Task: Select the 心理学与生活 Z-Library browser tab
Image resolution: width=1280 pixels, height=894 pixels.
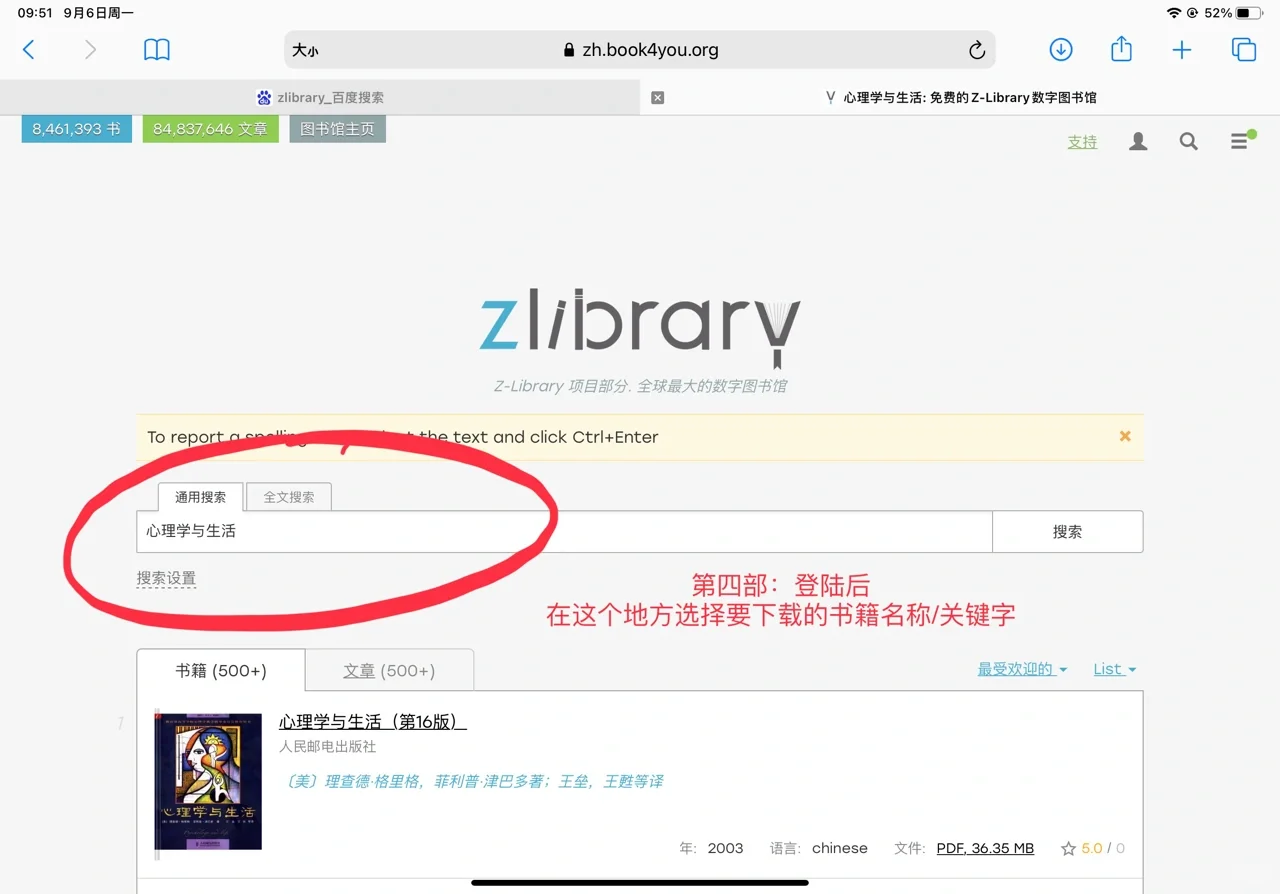Action: tap(960, 98)
